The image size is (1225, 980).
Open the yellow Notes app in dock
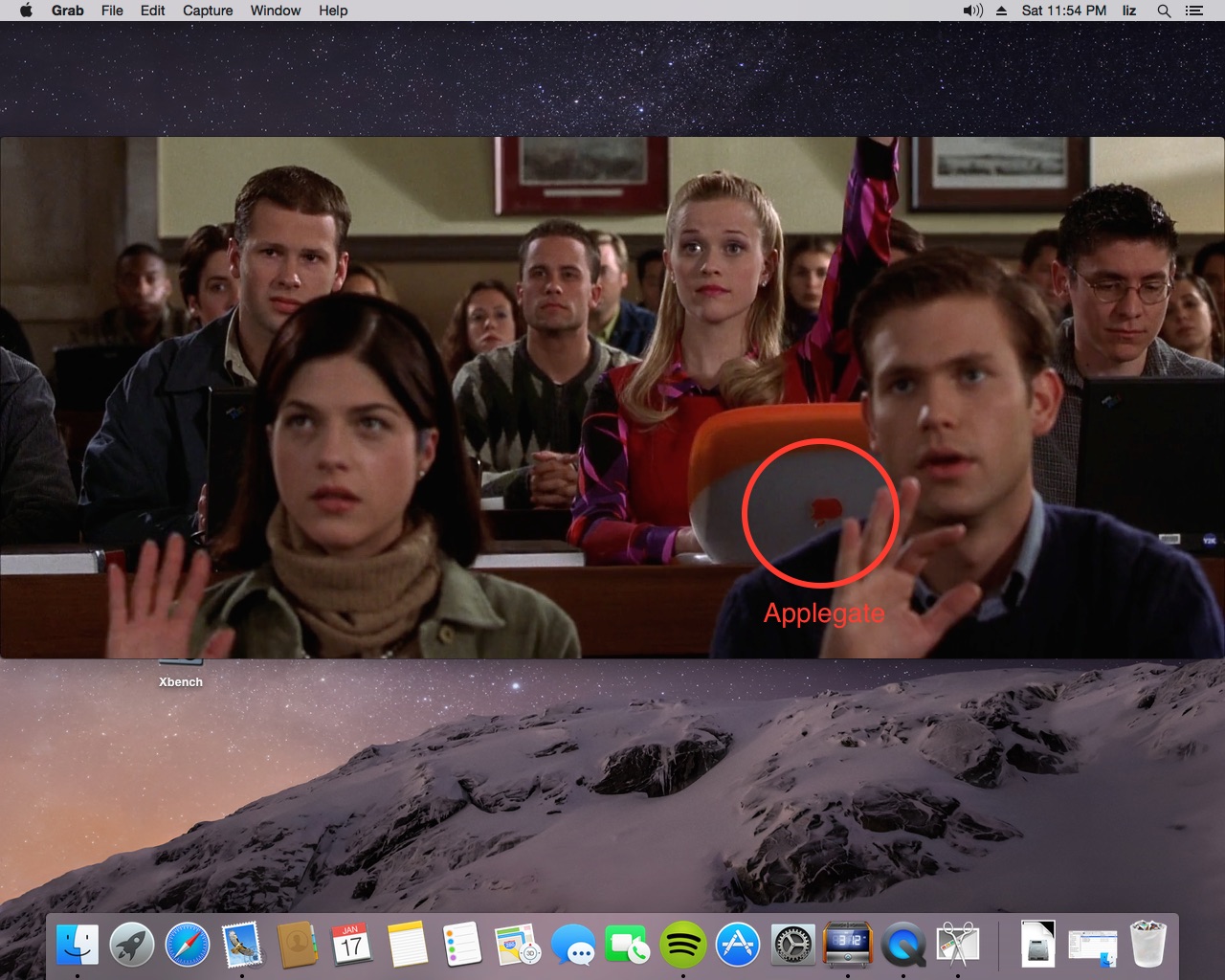[x=407, y=946]
